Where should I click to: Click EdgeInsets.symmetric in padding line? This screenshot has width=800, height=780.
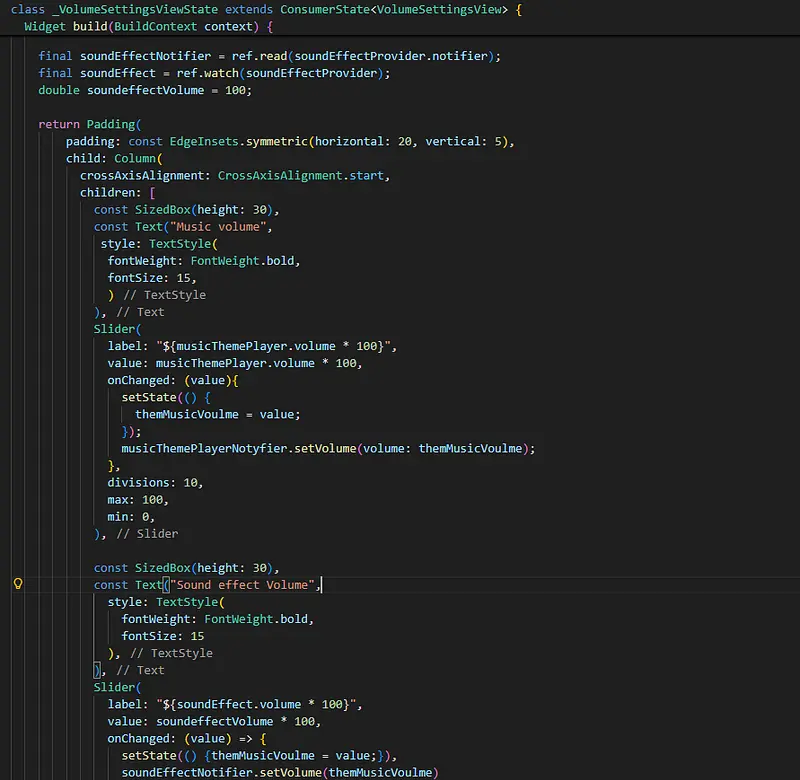(x=238, y=141)
